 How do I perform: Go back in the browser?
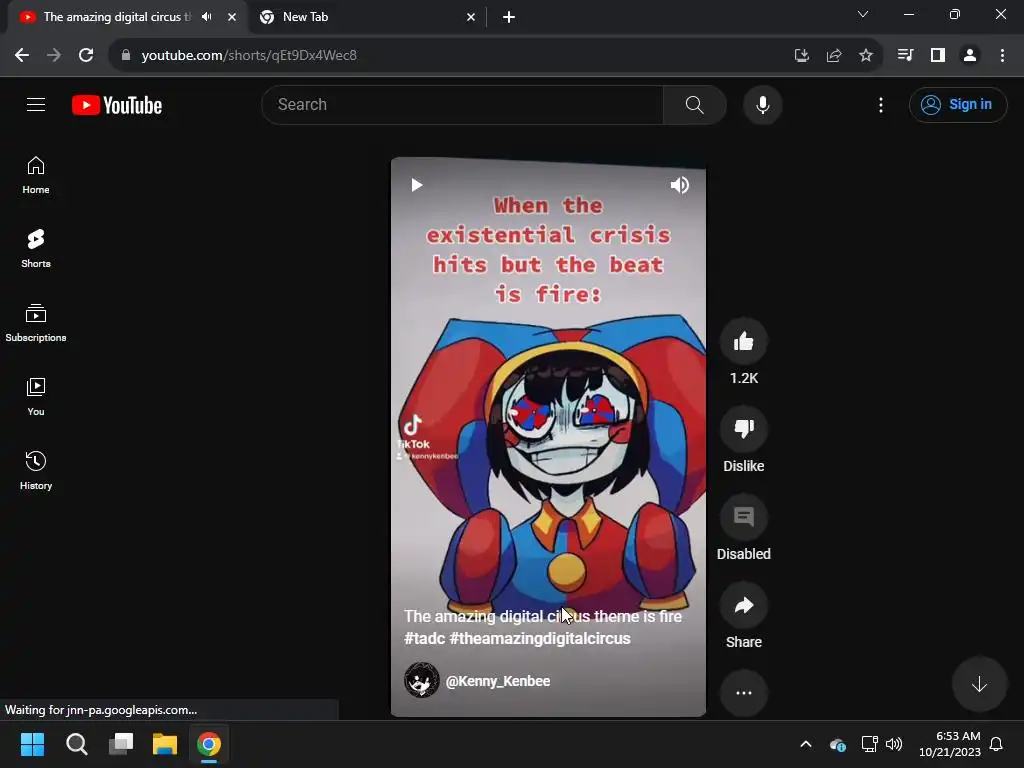[22, 56]
